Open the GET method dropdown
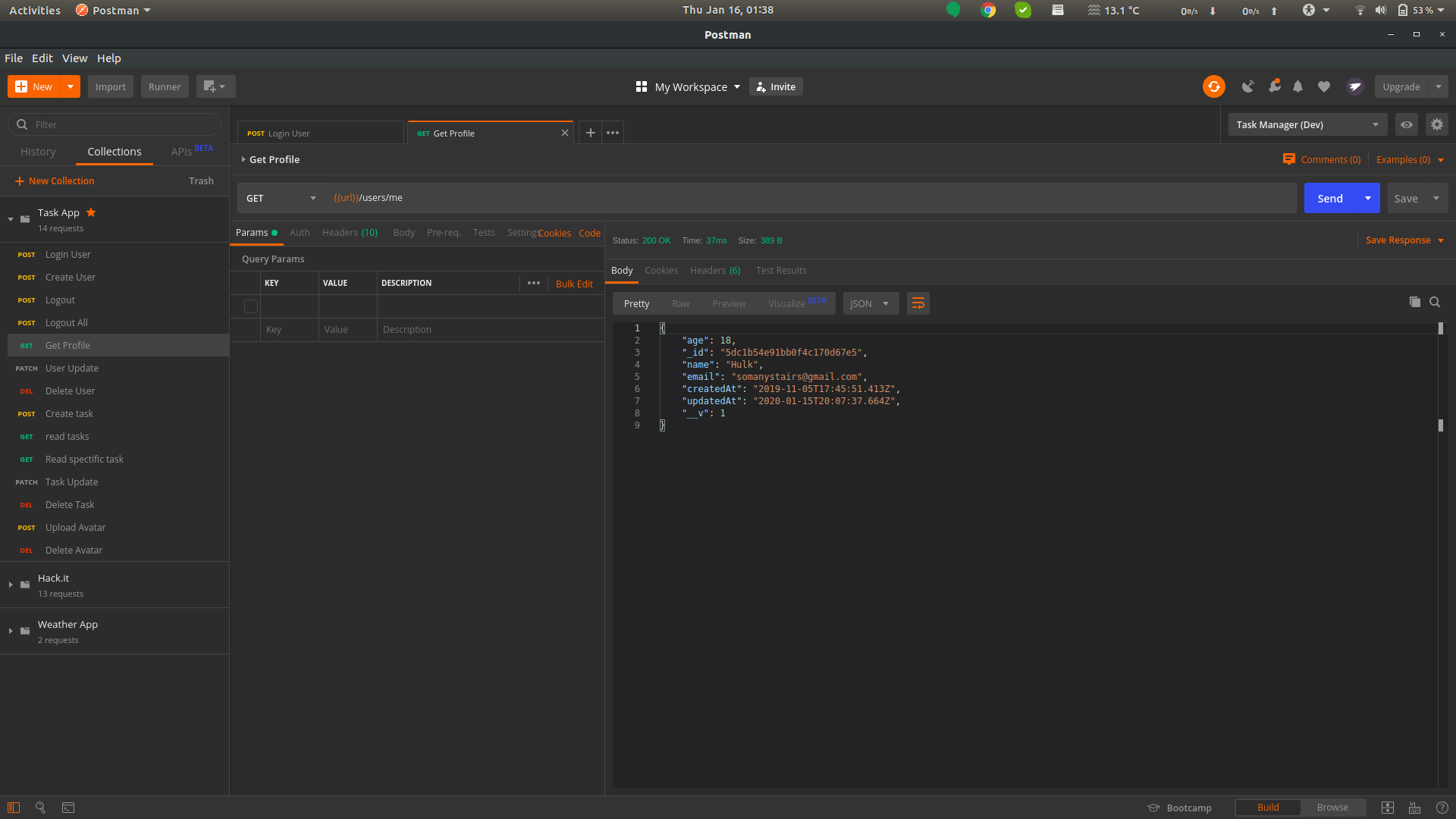 (281, 198)
